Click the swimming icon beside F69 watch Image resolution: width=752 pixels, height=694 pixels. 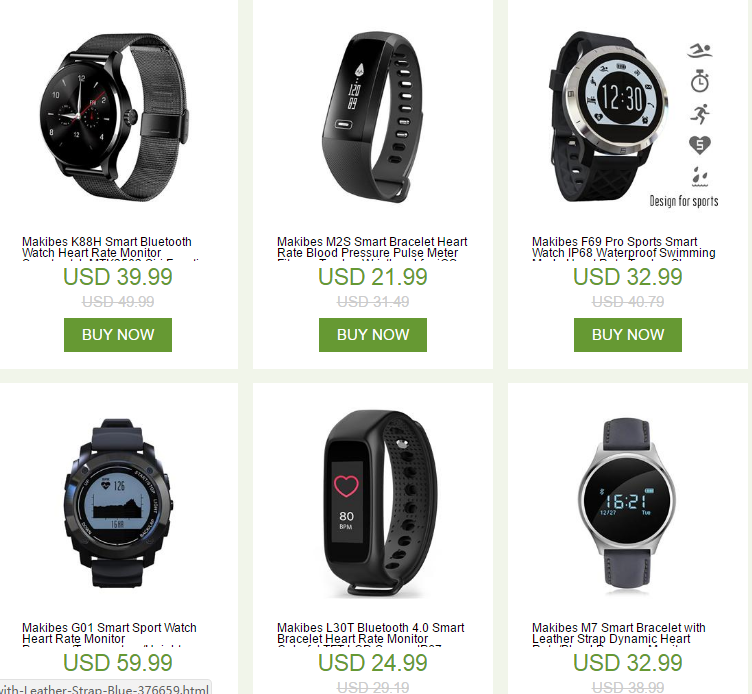pos(700,51)
